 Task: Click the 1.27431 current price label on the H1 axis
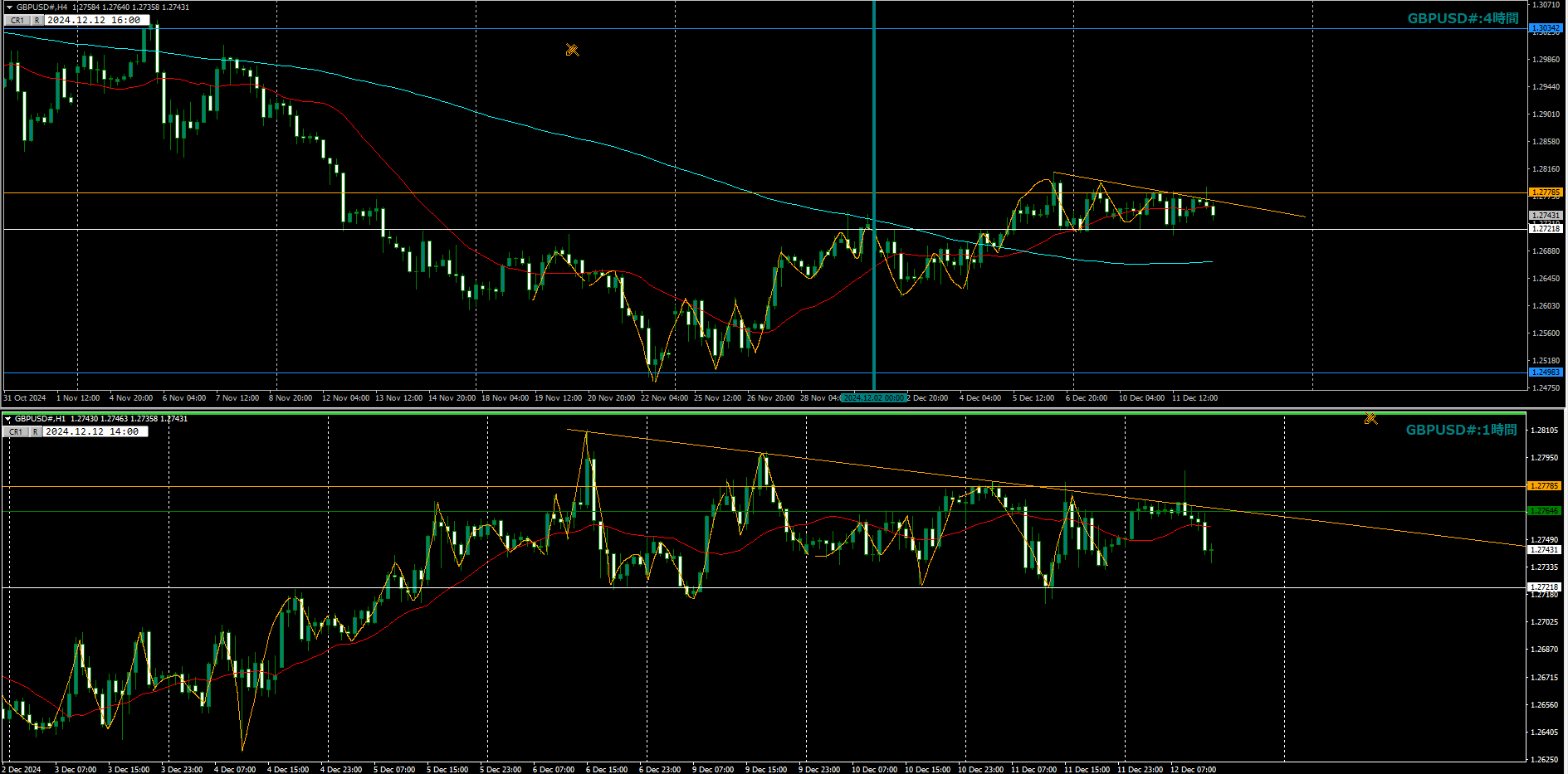point(1545,549)
